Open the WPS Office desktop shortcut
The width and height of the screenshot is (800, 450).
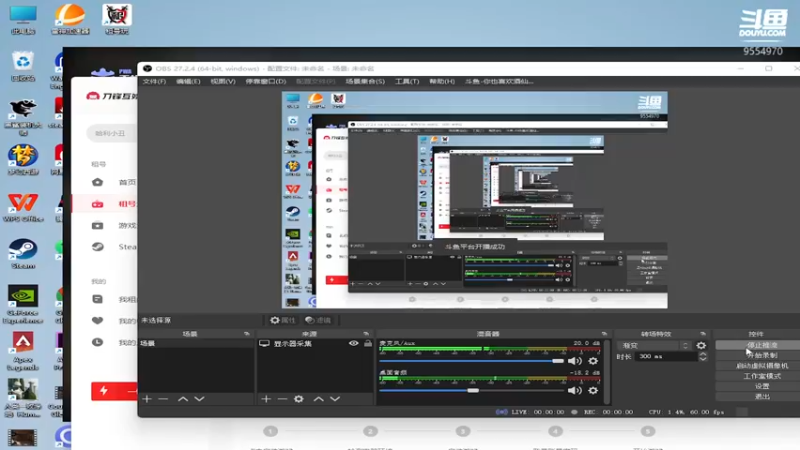click(23, 207)
